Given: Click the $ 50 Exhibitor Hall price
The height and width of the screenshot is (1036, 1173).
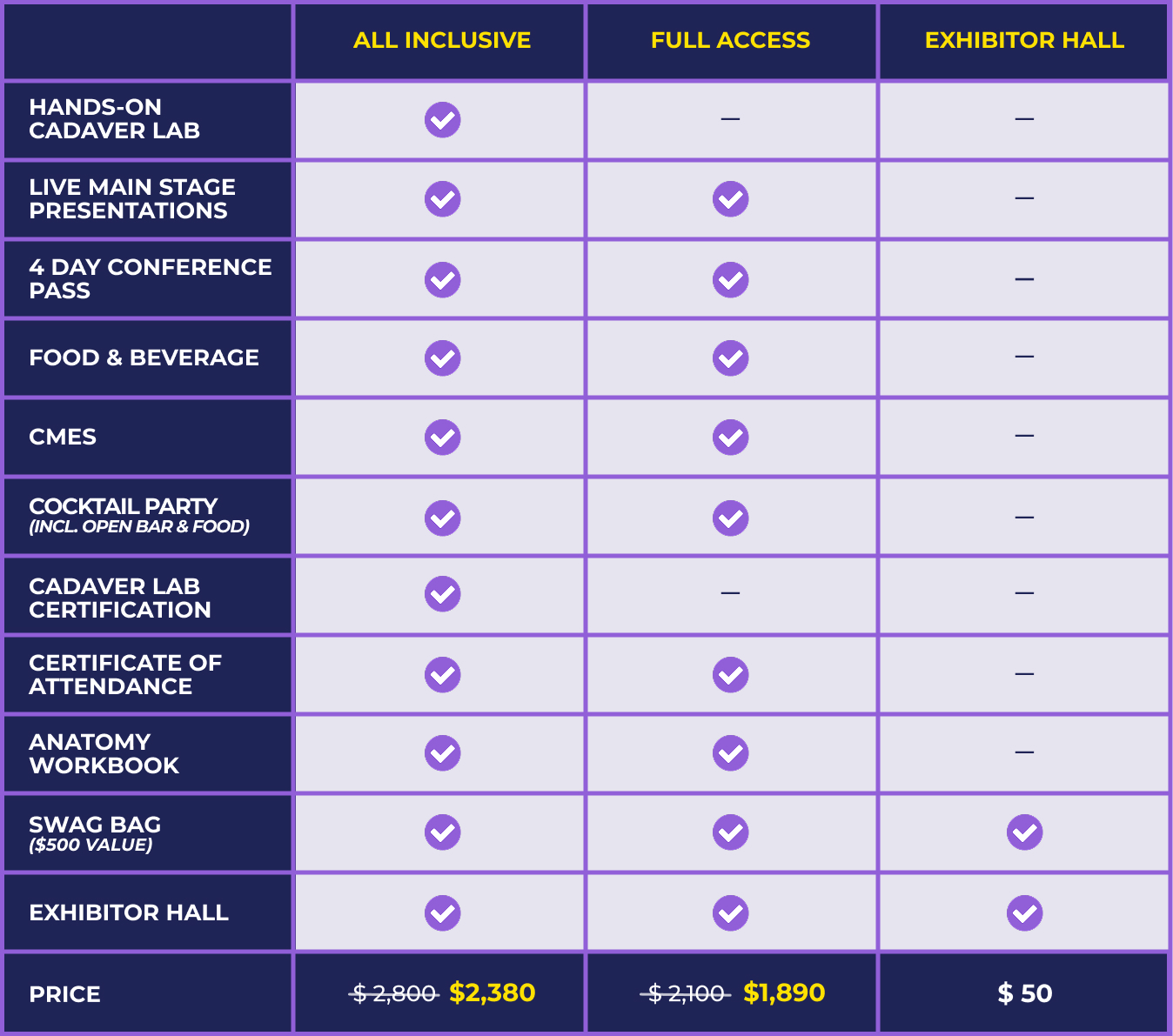Looking at the screenshot, I should point(1025,993).
